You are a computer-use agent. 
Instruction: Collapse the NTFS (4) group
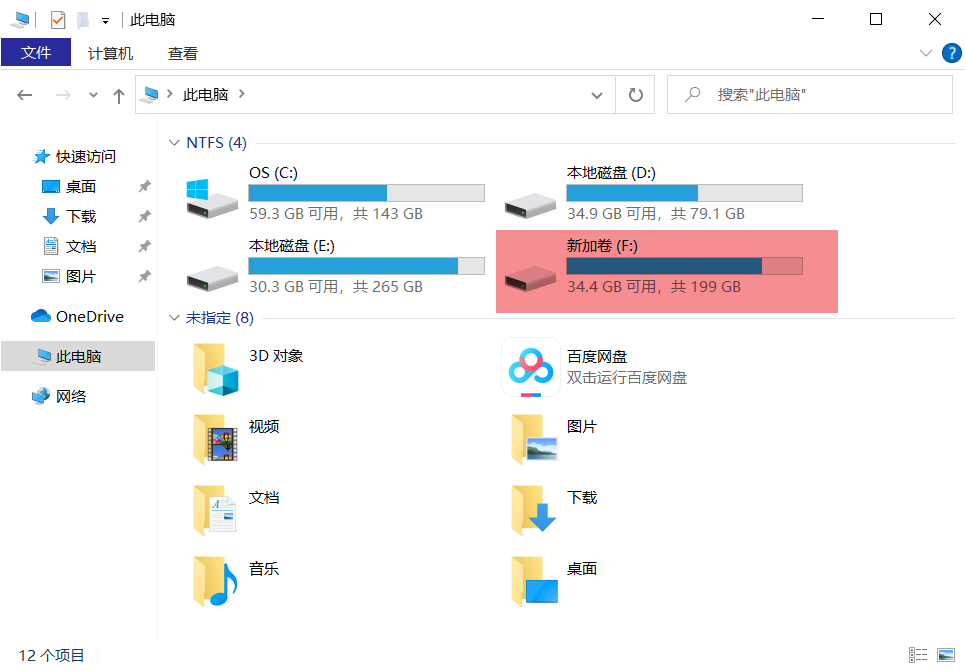(x=175, y=142)
